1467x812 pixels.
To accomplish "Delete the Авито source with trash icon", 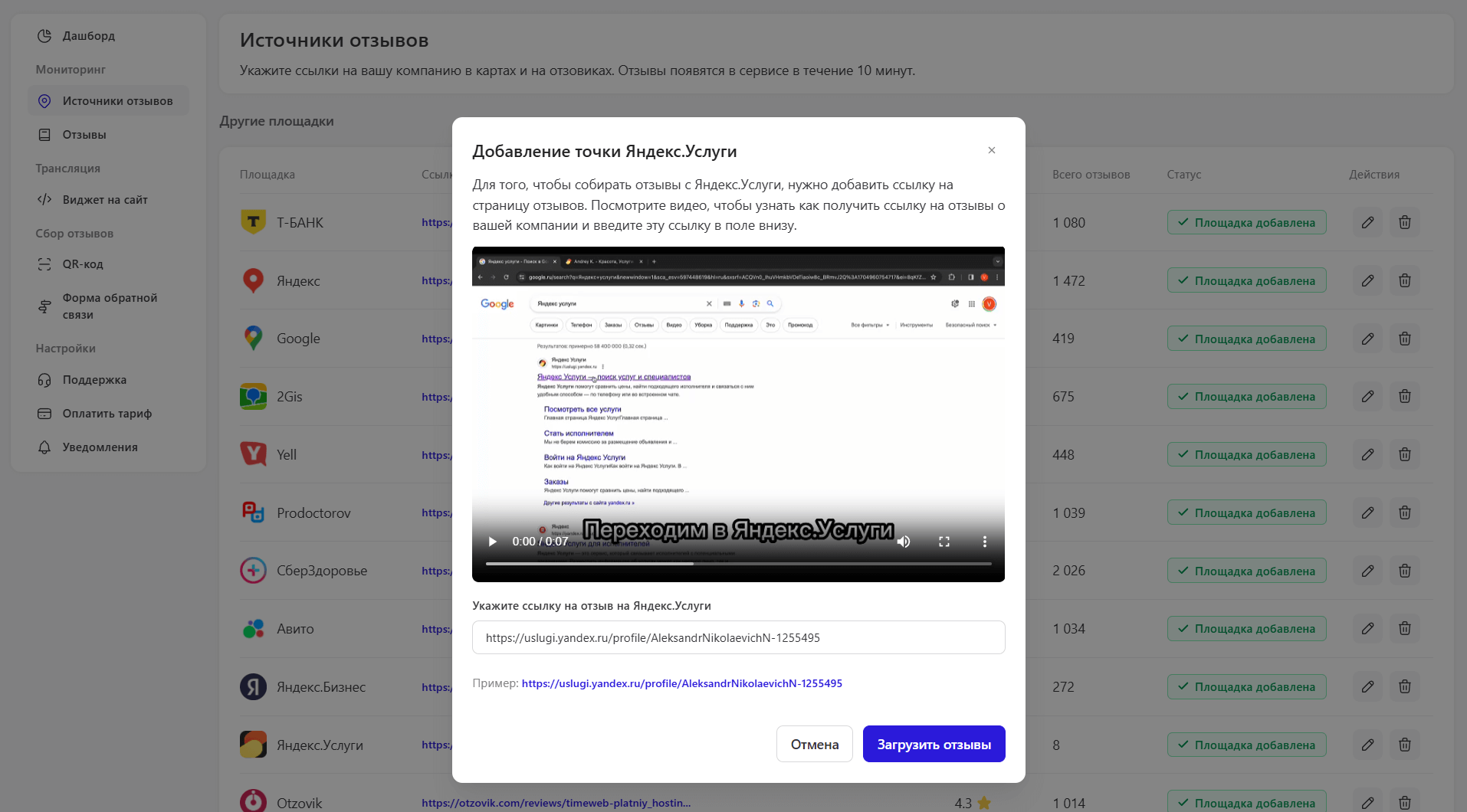I will click(x=1404, y=629).
